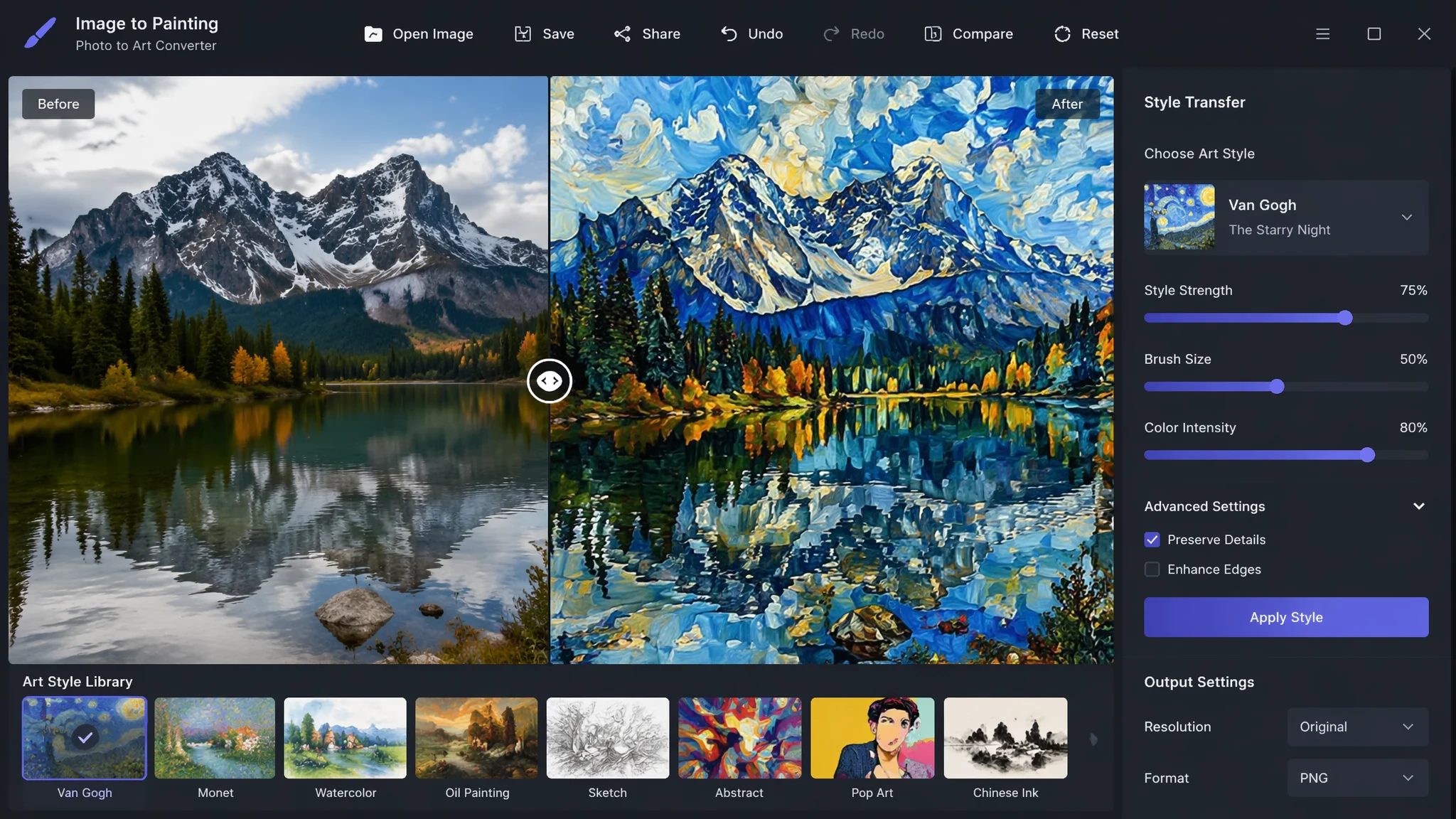
Task: Click the Color Intensity slider handle
Action: 1367,455
